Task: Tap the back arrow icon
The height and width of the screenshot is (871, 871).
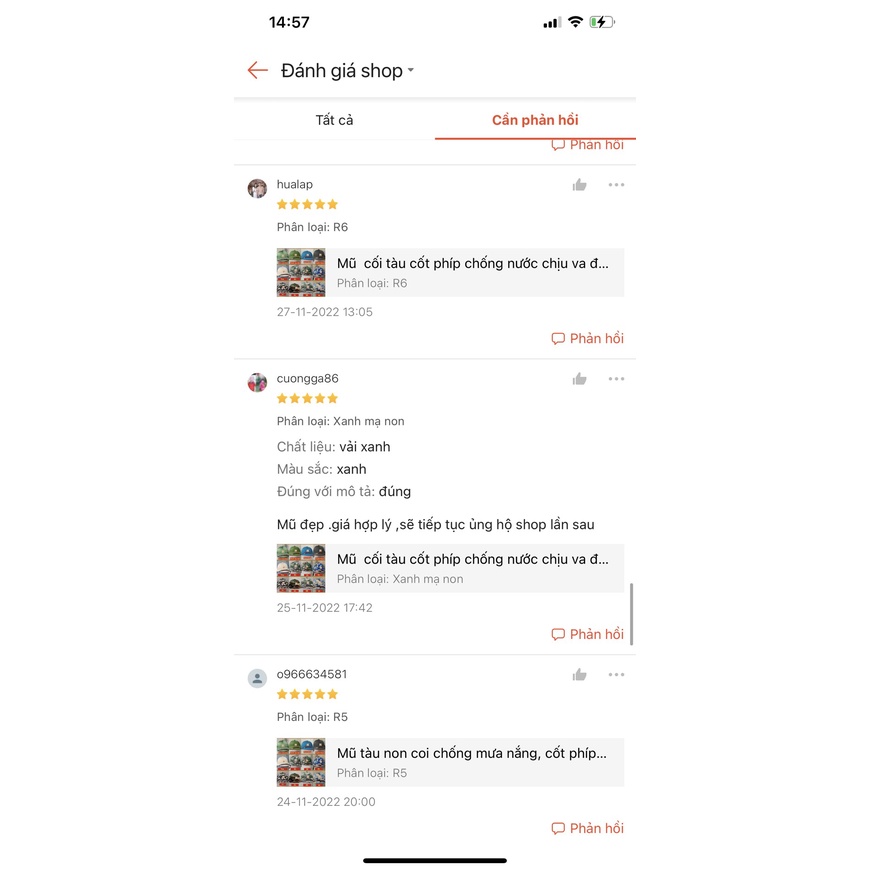Action: click(257, 71)
